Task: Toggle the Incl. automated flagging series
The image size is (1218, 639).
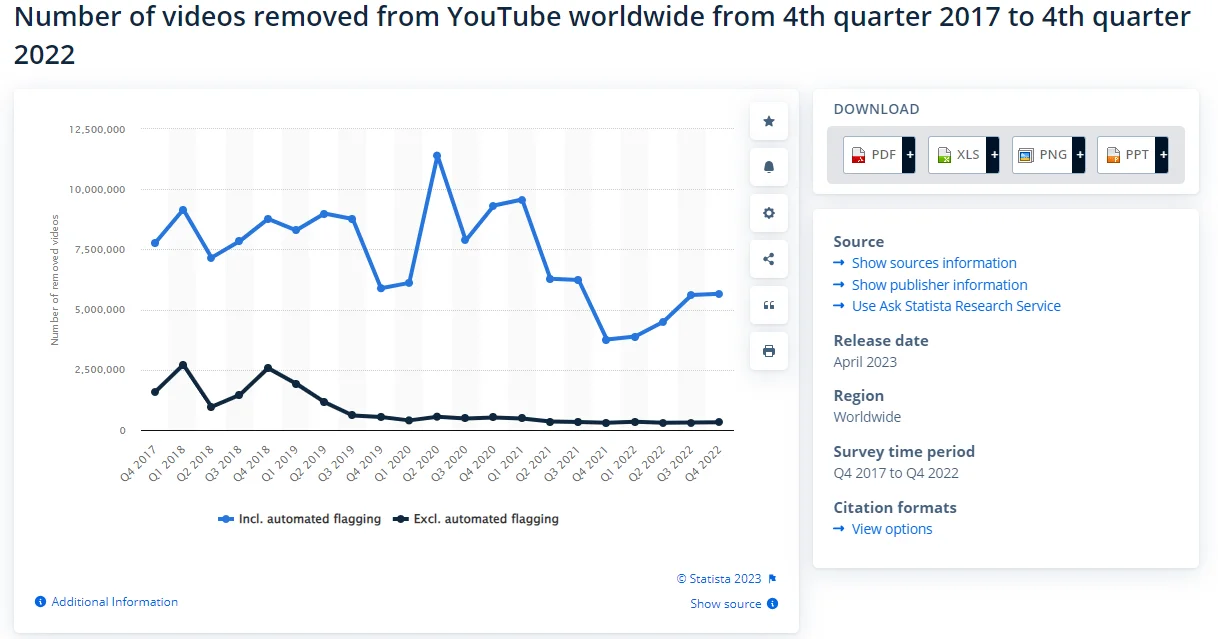Action: pos(300,519)
